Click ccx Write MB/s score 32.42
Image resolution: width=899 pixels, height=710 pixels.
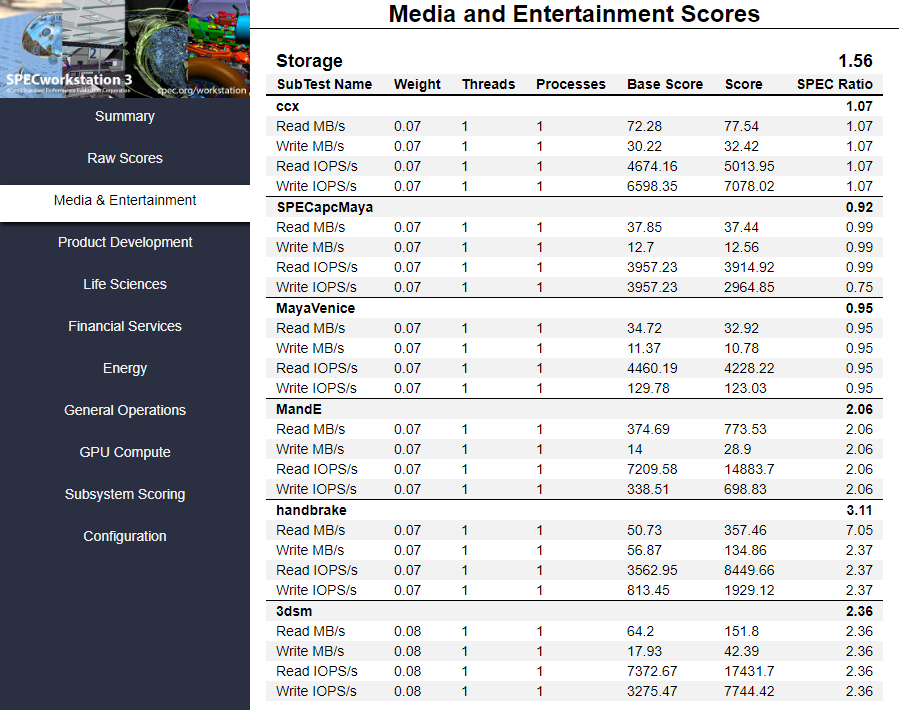pyautogui.click(x=741, y=146)
